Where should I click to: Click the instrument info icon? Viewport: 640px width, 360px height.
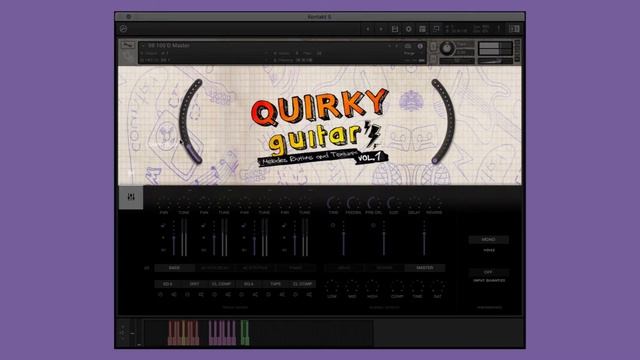[420, 46]
